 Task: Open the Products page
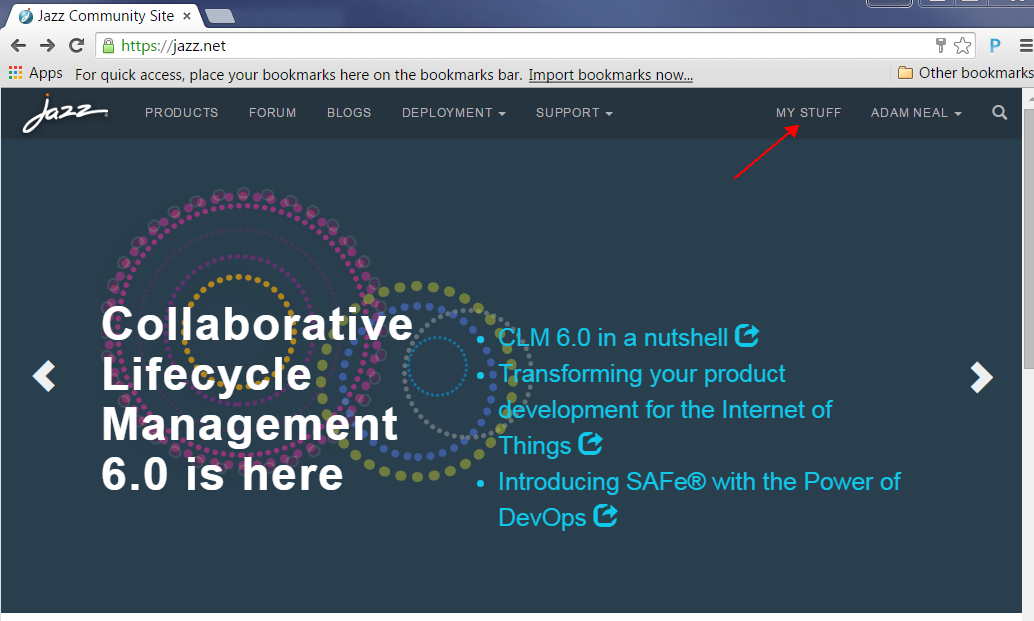click(181, 113)
